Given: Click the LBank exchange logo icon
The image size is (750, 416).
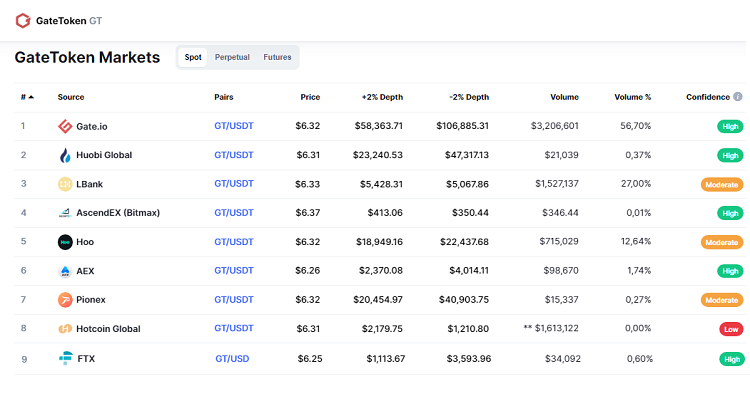Looking at the screenshot, I should (65, 184).
